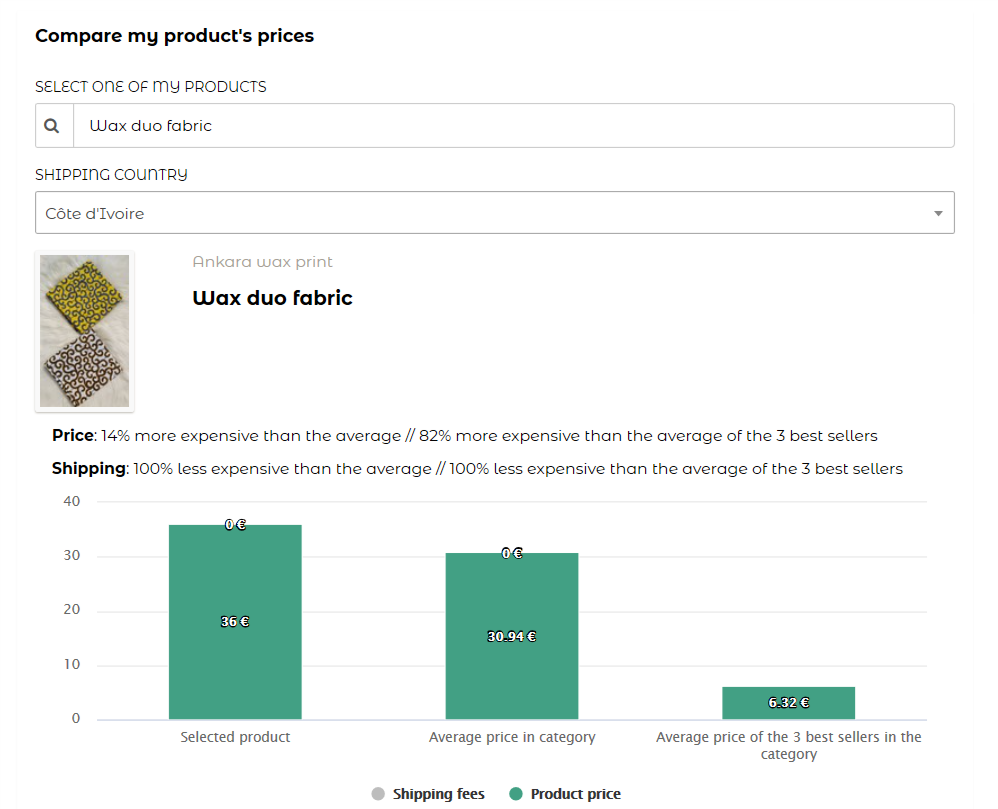Screen dimensions: 998x809
Task: Click the bold Wax duo fabric product title
Action: (272, 298)
